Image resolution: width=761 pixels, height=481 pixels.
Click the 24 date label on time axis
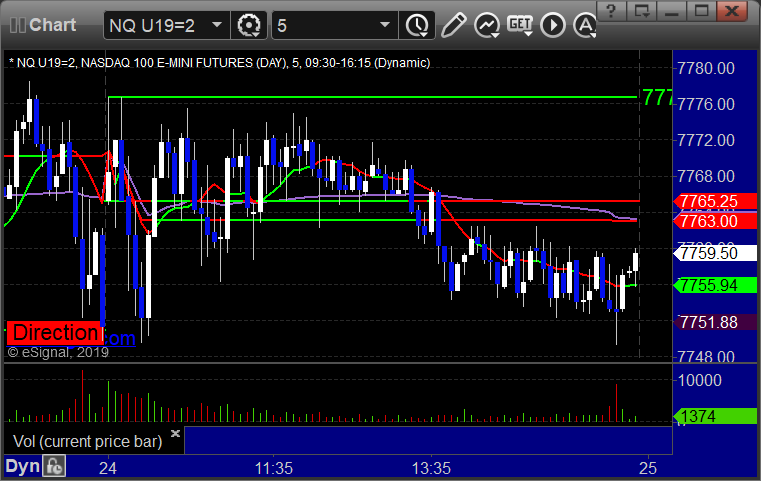[x=108, y=468]
